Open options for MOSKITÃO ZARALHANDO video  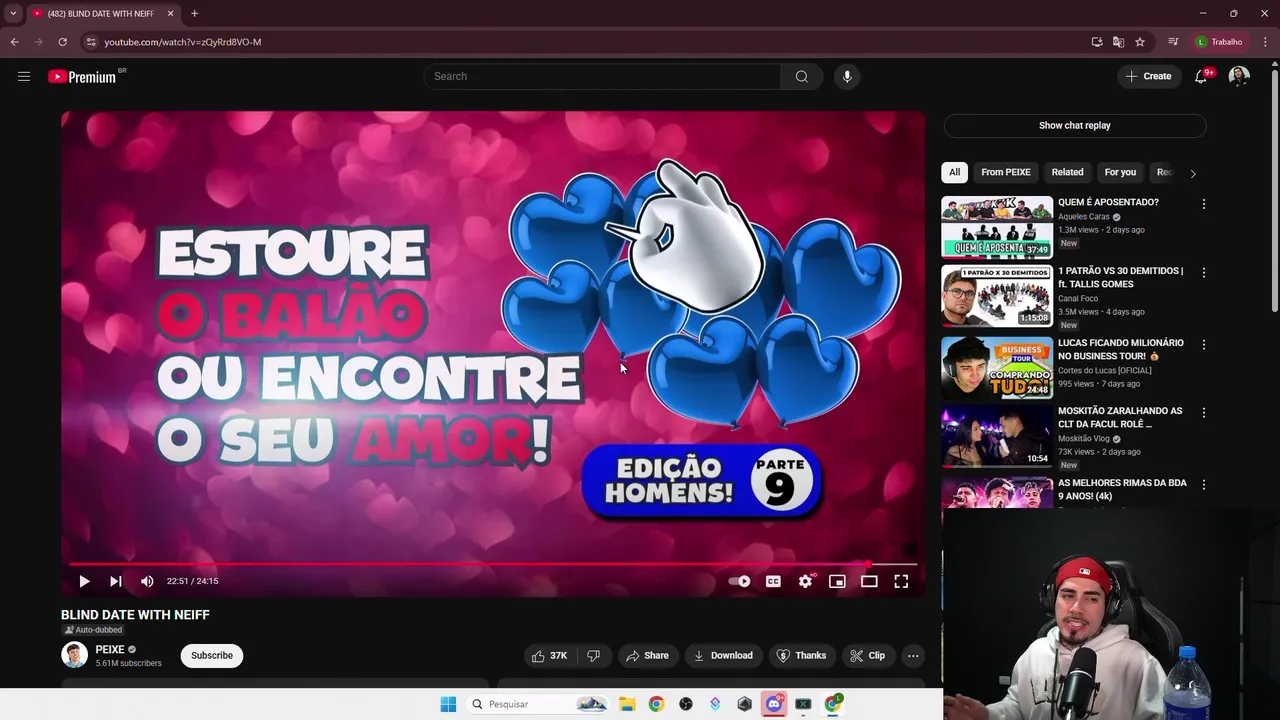(x=1203, y=413)
